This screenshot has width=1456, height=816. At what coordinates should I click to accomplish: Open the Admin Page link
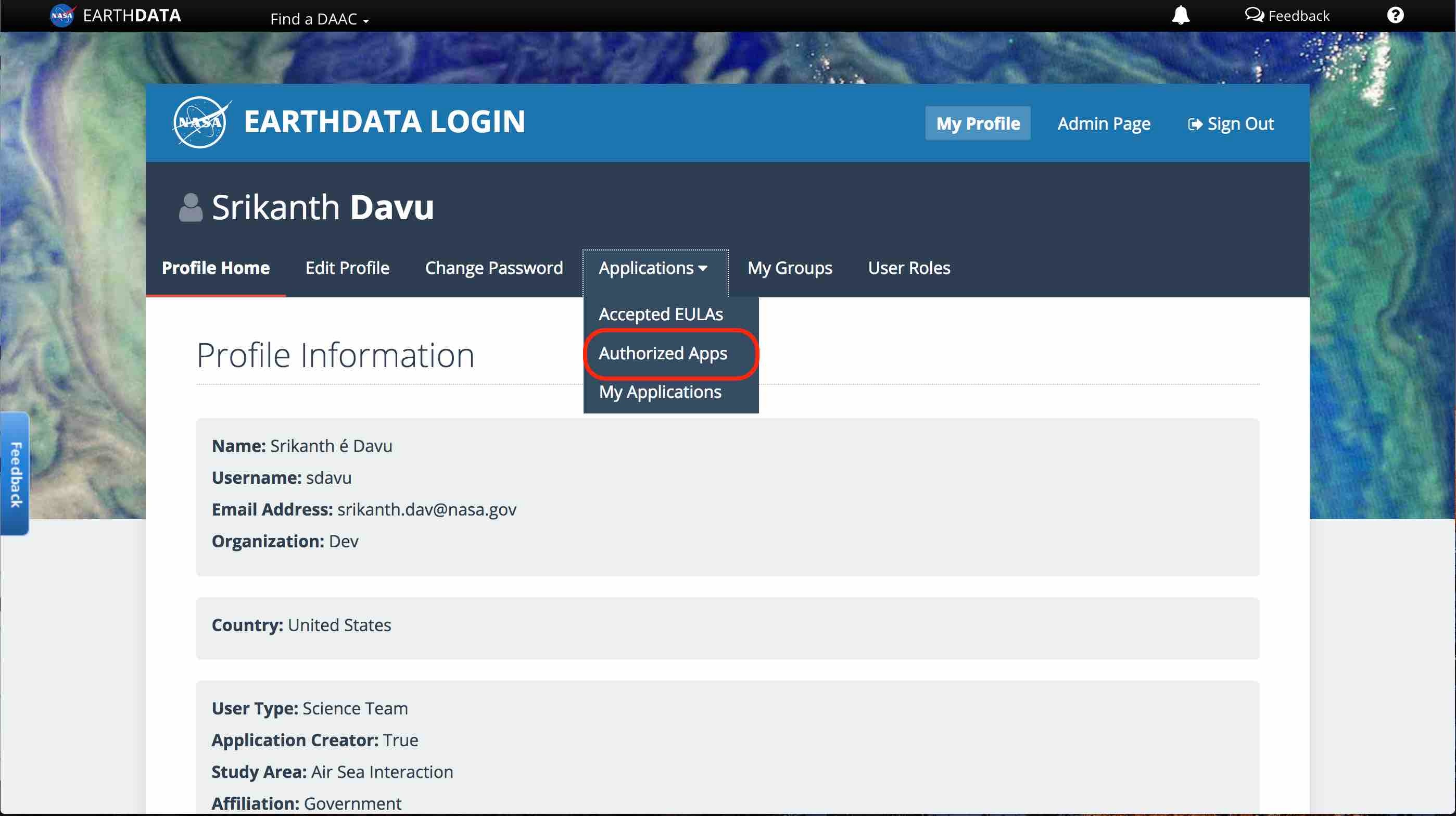1103,123
